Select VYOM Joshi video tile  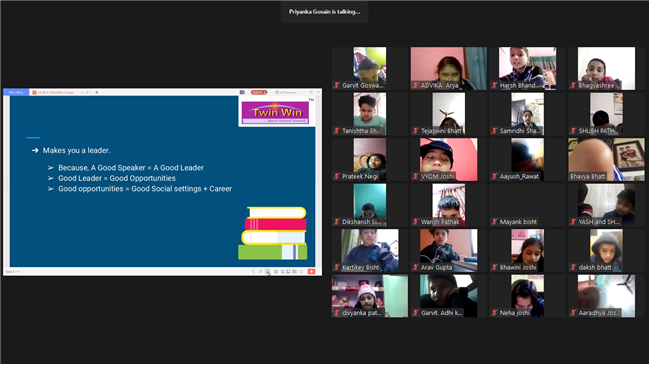tap(449, 160)
